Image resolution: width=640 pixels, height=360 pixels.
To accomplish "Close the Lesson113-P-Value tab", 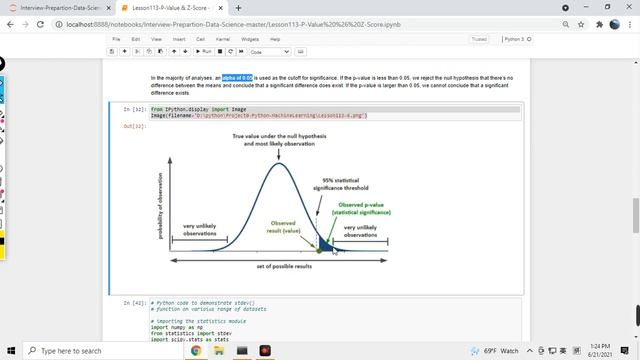I will [221, 8].
